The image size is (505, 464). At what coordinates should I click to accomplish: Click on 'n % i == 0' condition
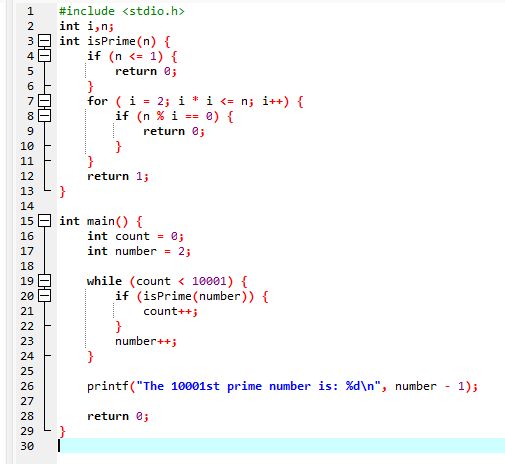178,116
